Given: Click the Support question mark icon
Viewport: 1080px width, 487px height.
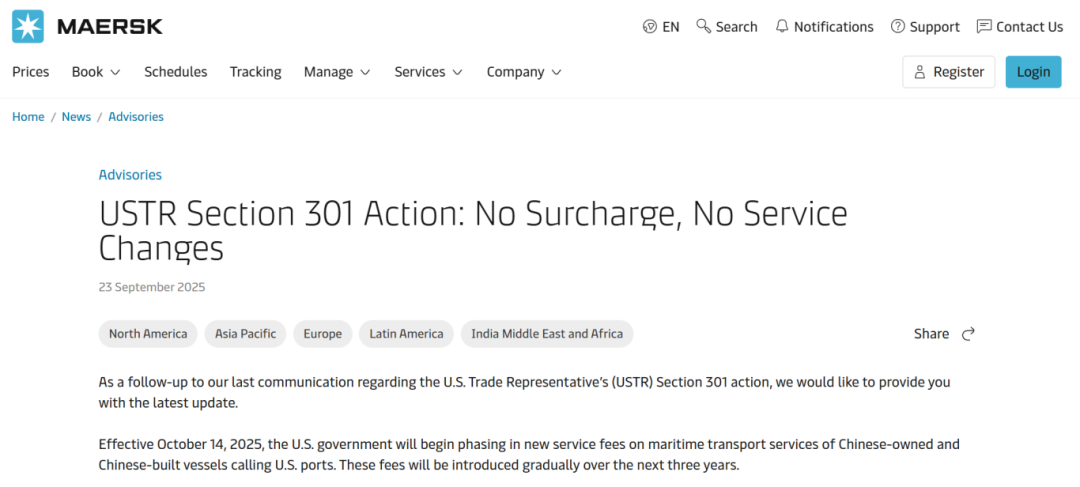Looking at the screenshot, I should [898, 27].
